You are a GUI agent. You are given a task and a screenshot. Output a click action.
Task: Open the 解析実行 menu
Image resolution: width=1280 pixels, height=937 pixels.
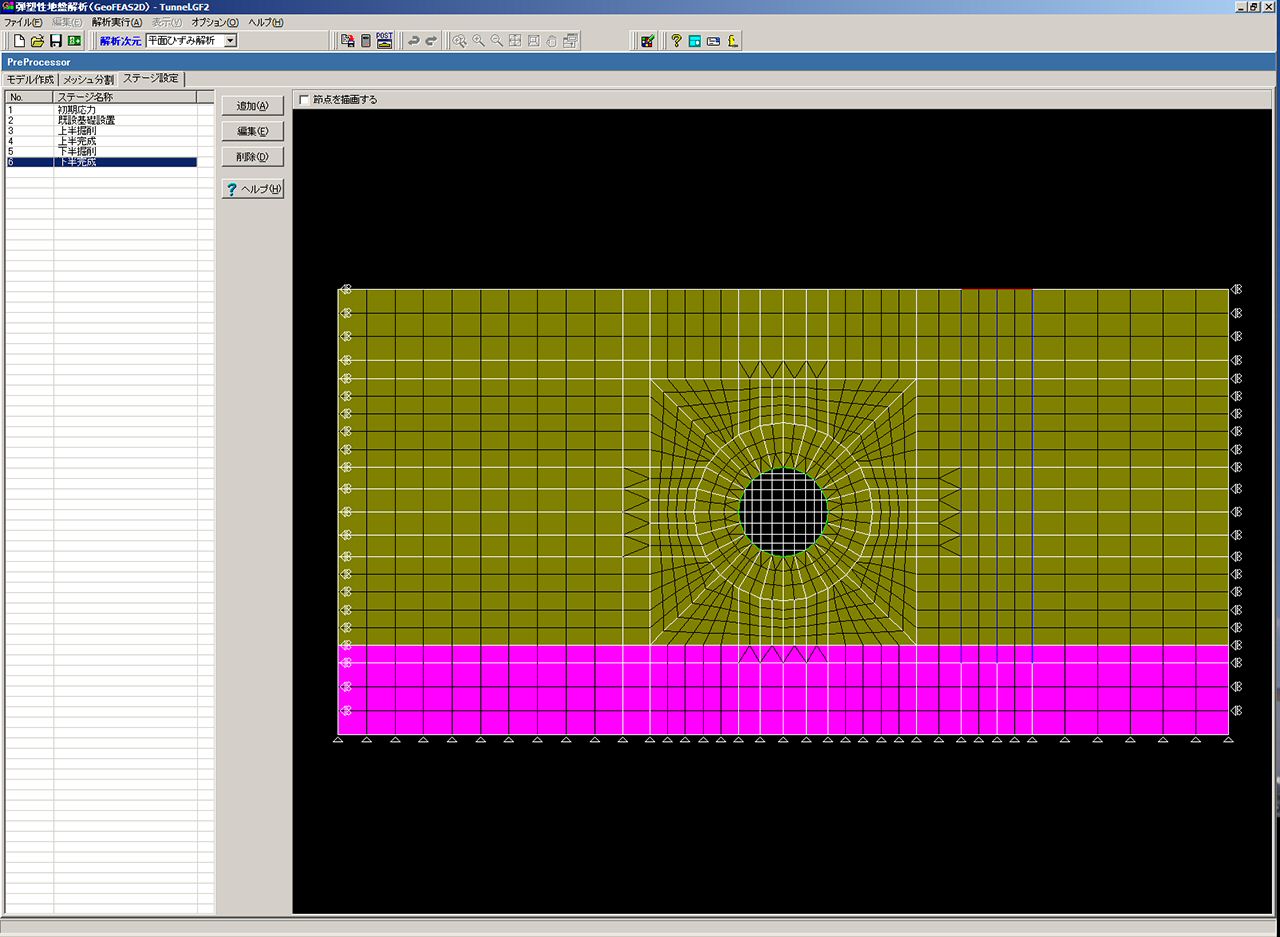click(117, 22)
